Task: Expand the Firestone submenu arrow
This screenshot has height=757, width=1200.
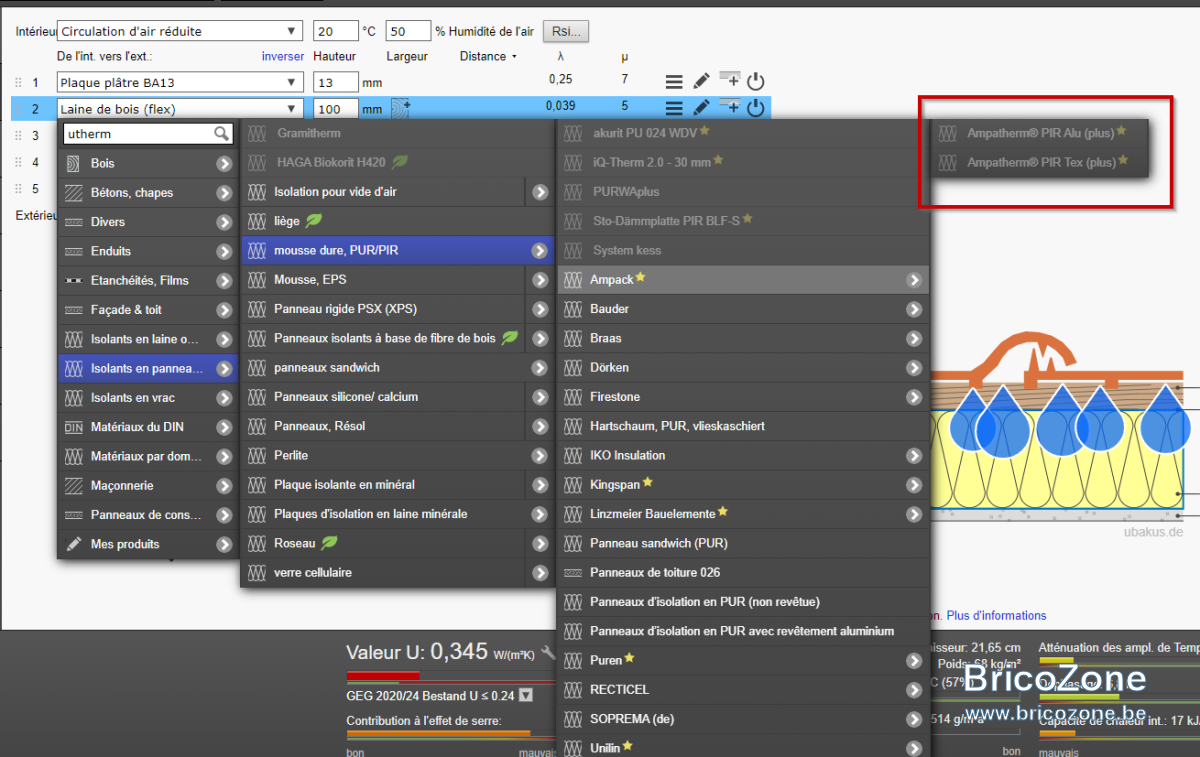Action: tap(914, 398)
